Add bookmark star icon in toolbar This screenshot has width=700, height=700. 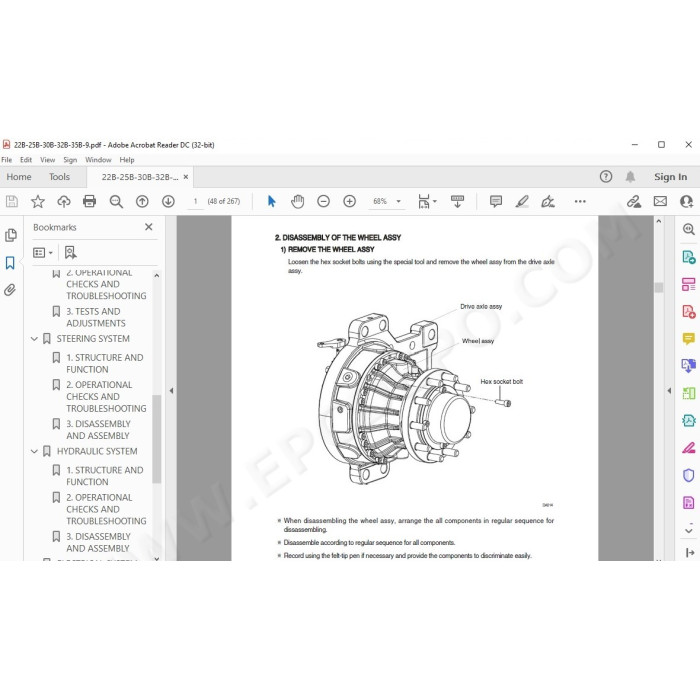click(38, 201)
